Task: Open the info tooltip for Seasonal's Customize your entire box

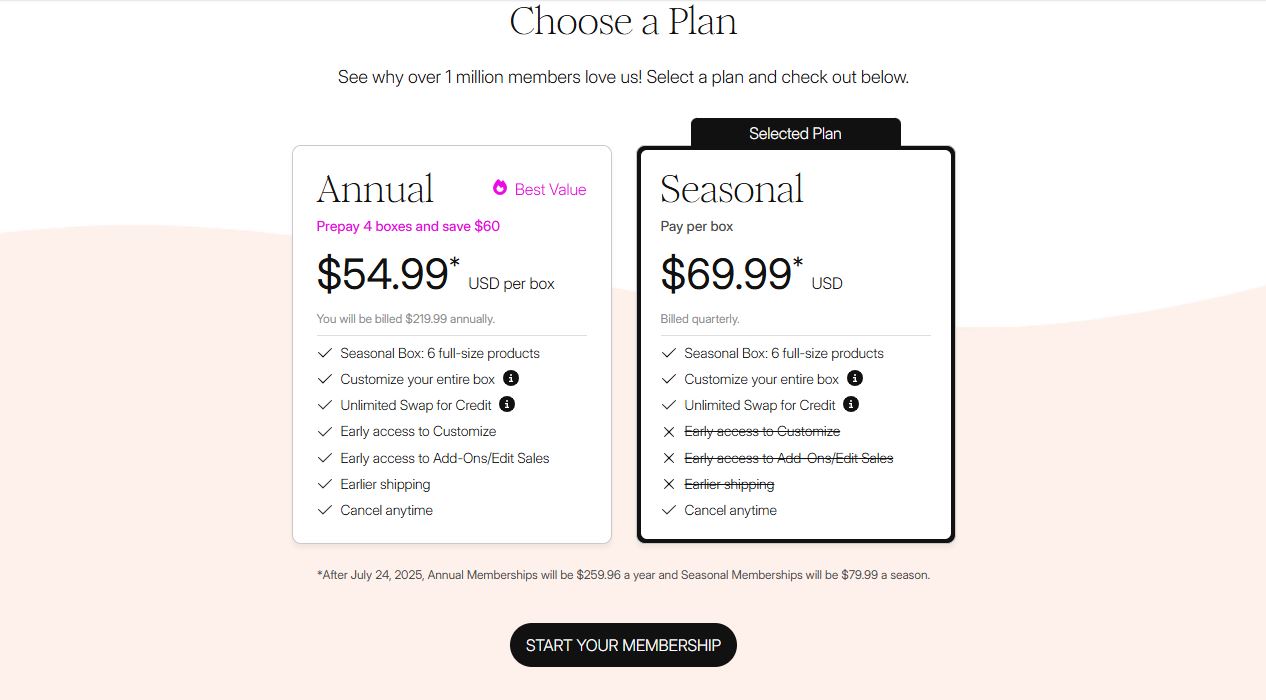Action: point(854,379)
